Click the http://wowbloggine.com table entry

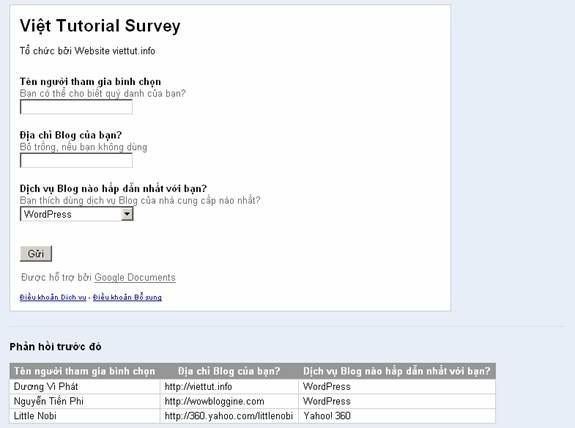click(x=214, y=401)
